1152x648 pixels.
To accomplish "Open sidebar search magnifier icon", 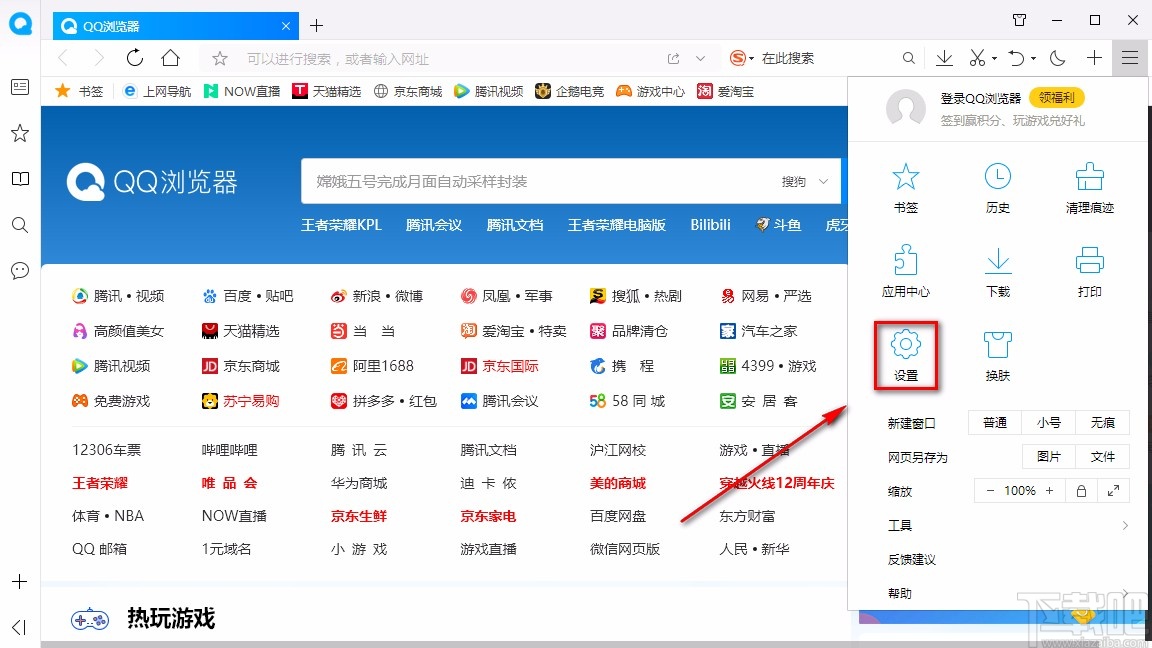I will click(x=20, y=225).
